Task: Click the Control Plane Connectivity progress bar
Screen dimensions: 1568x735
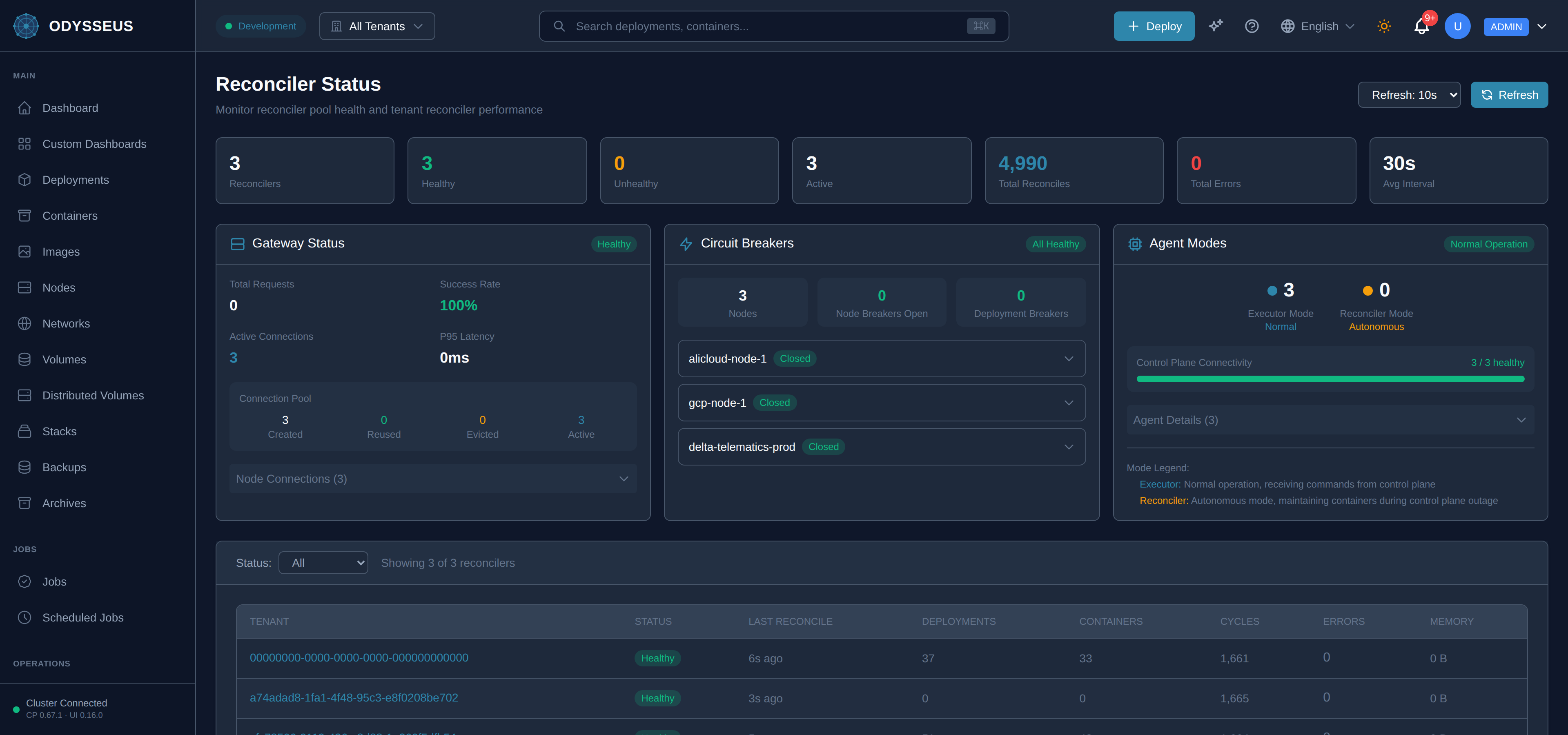Action: click(x=1330, y=379)
